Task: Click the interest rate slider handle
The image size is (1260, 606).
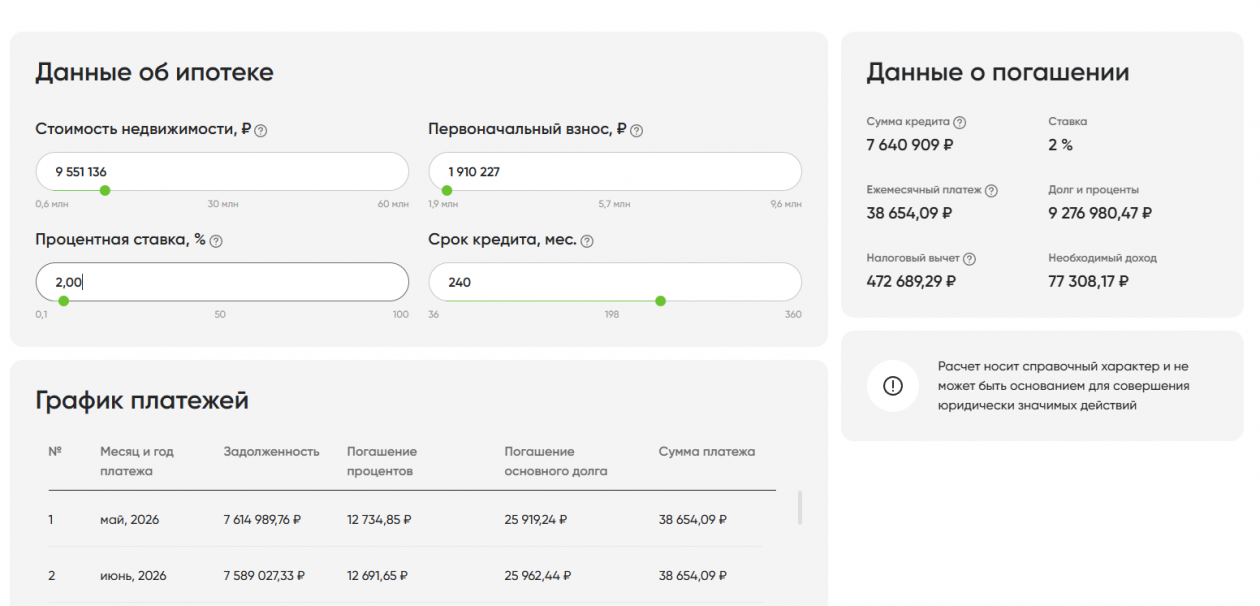Action: pyautogui.click(x=64, y=301)
